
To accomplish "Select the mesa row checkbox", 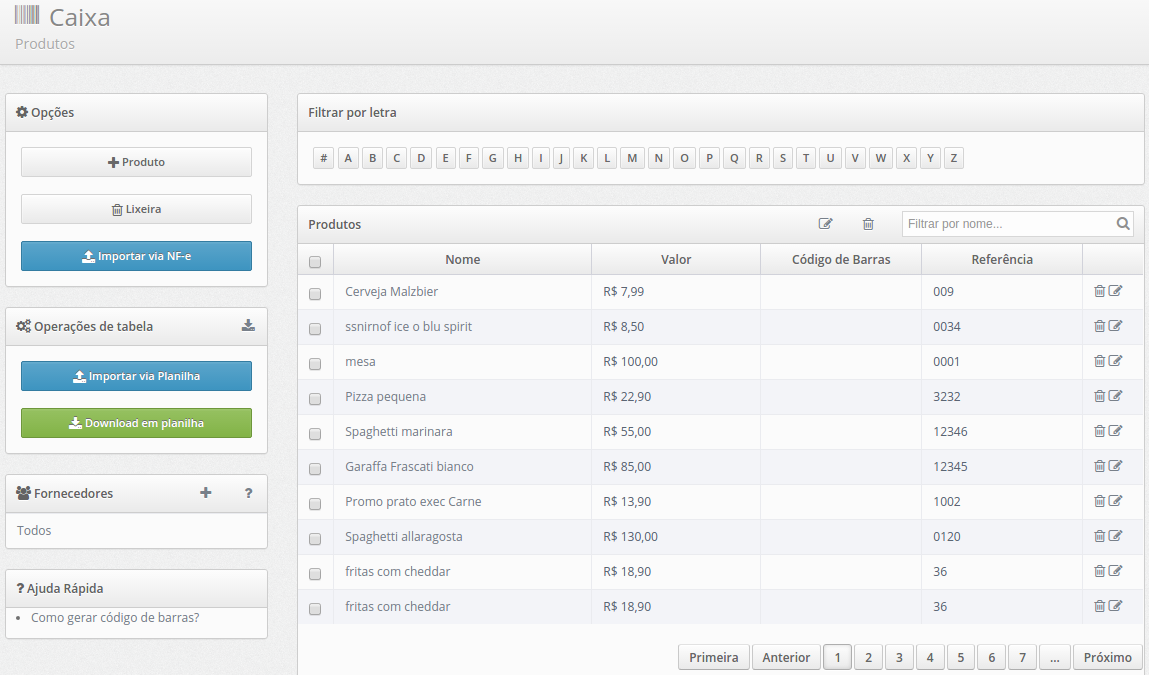I will (315, 364).
